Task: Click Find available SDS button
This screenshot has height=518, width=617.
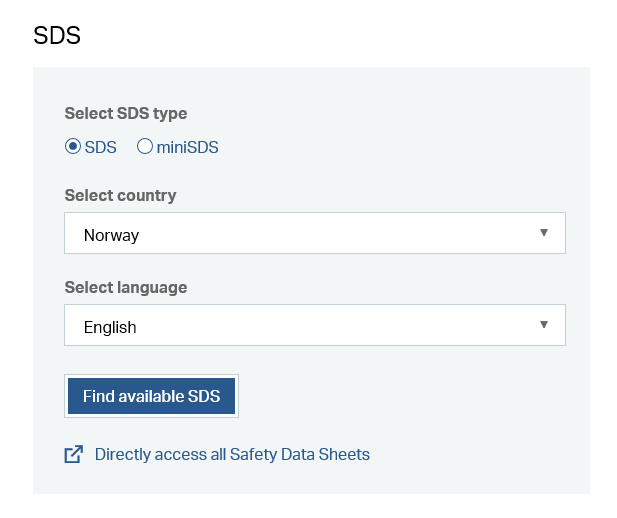Action: click(x=151, y=396)
